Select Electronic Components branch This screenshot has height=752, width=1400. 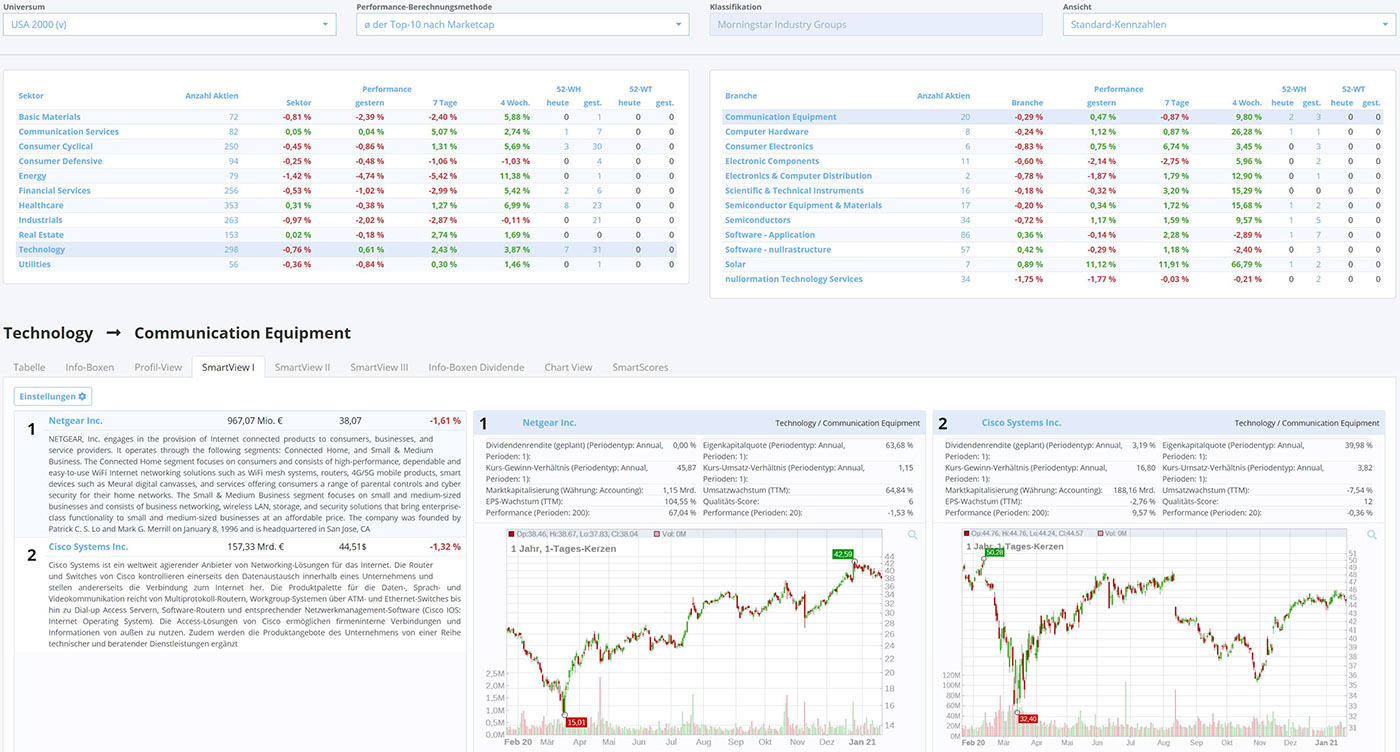(x=772, y=161)
